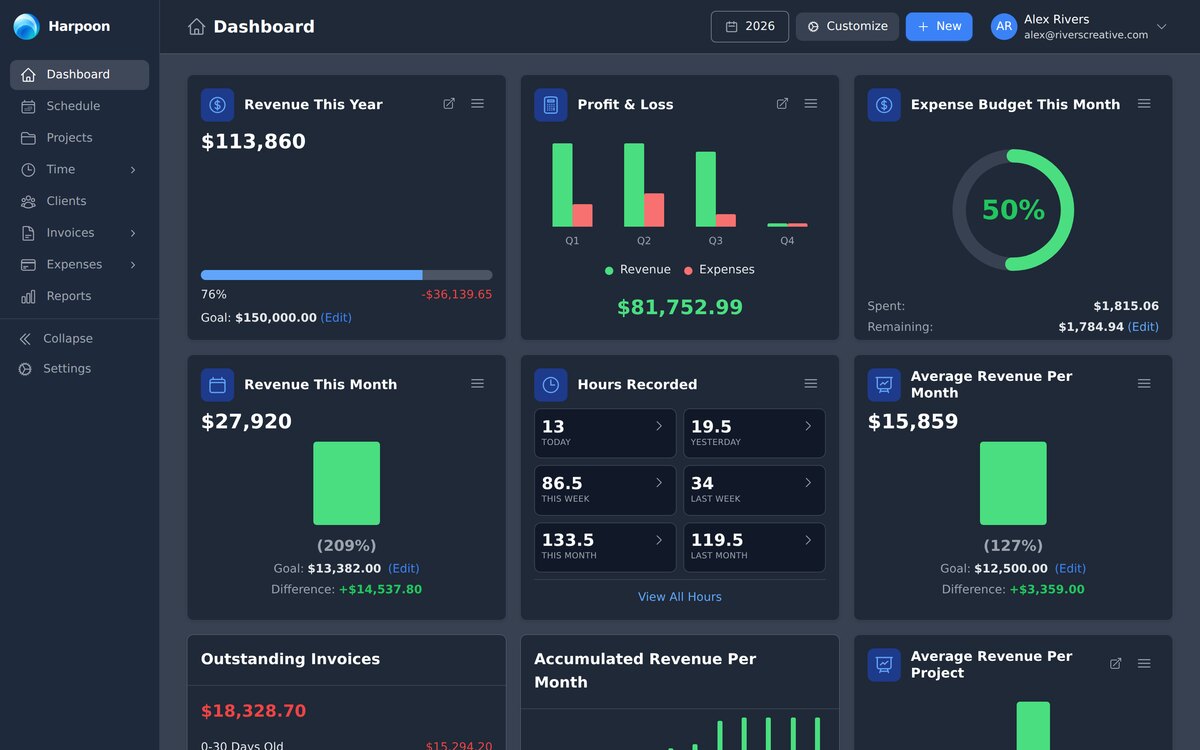This screenshot has height=750, width=1200.
Task: Click the AR user avatar
Action: (x=1004, y=27)
